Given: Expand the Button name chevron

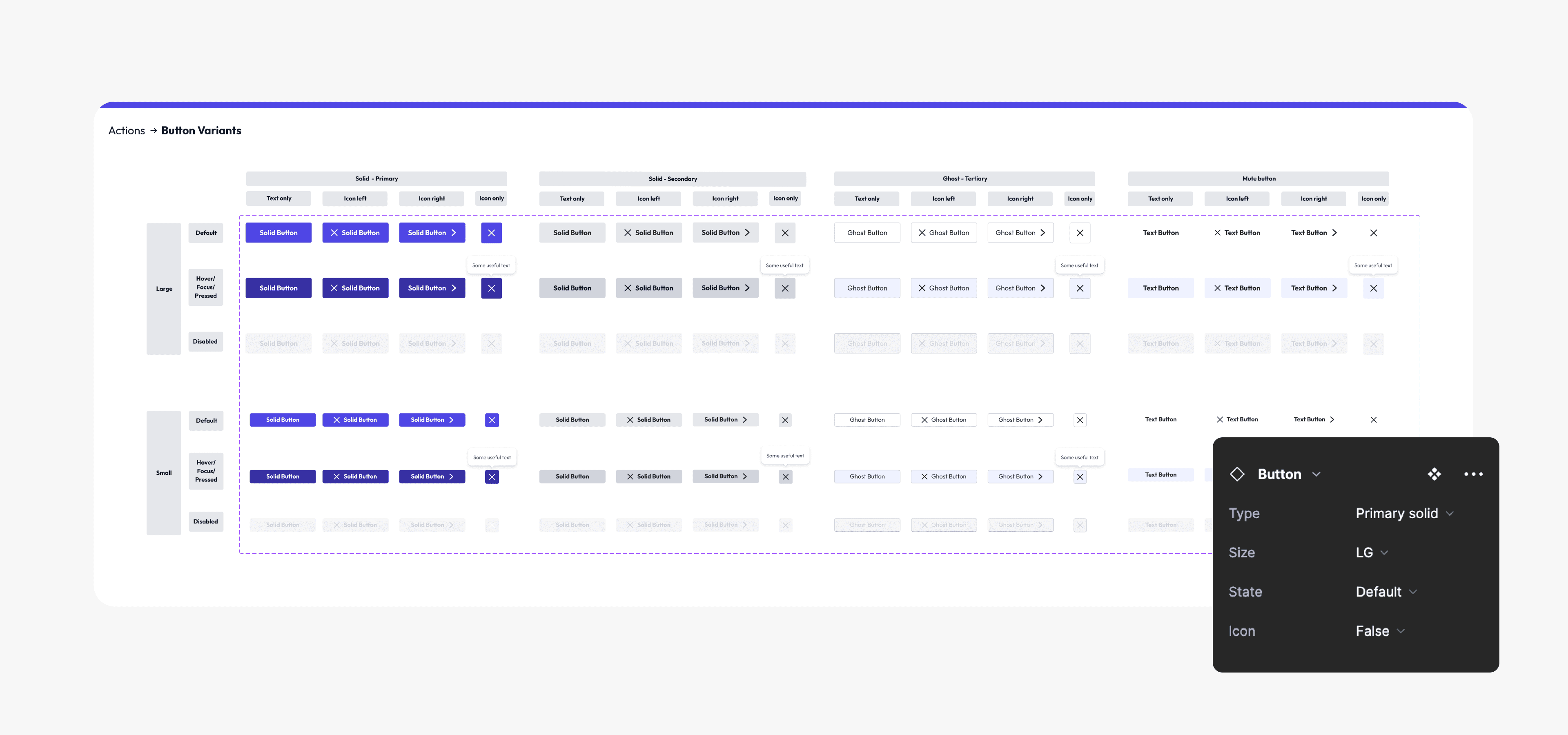Looking at the screenshot, I should [x=1316, y=474].
